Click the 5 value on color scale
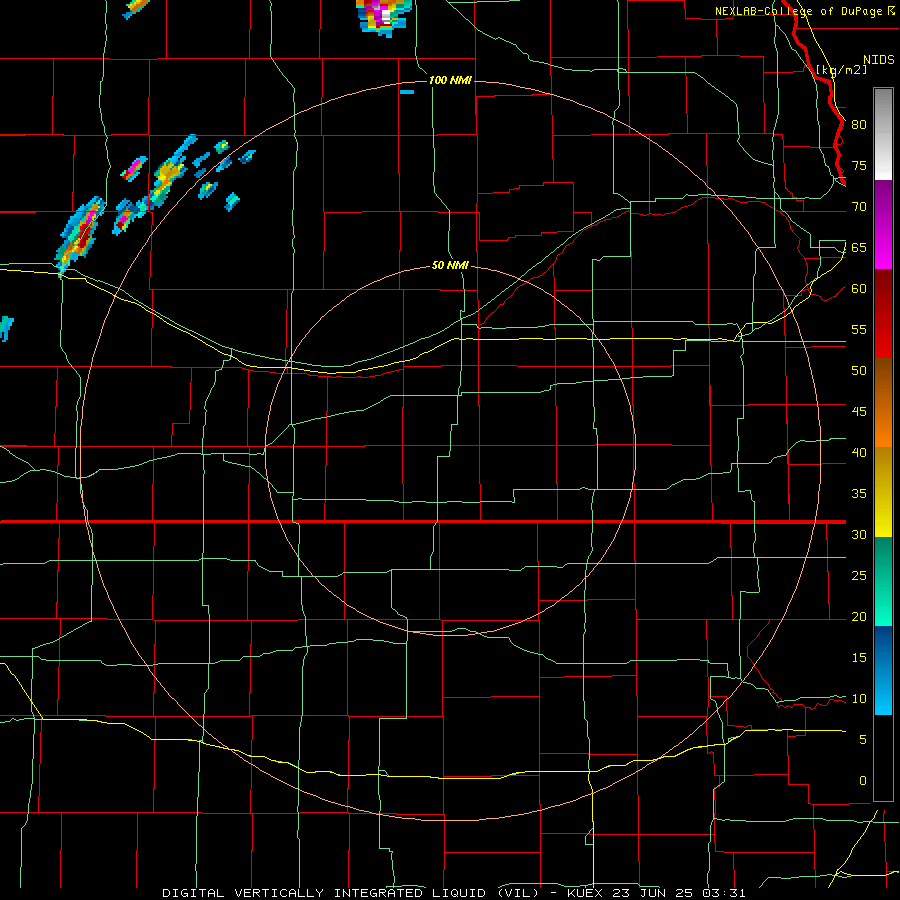The image size is (900, 900). click(863, 739)
